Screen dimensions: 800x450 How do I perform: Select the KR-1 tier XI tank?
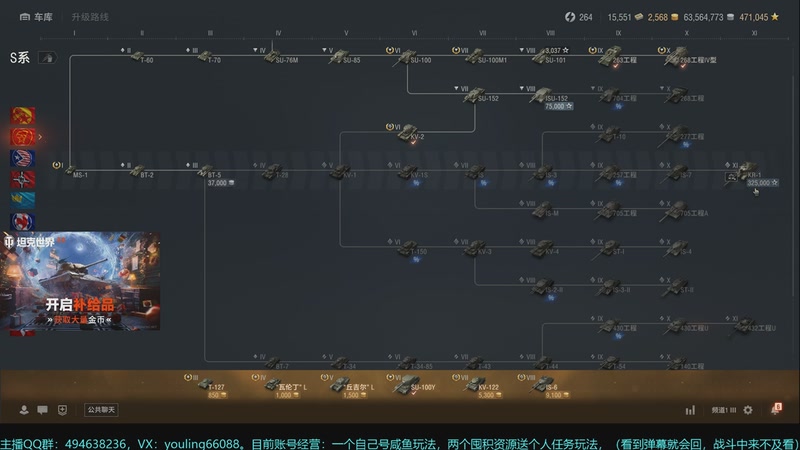click(750, 171)
